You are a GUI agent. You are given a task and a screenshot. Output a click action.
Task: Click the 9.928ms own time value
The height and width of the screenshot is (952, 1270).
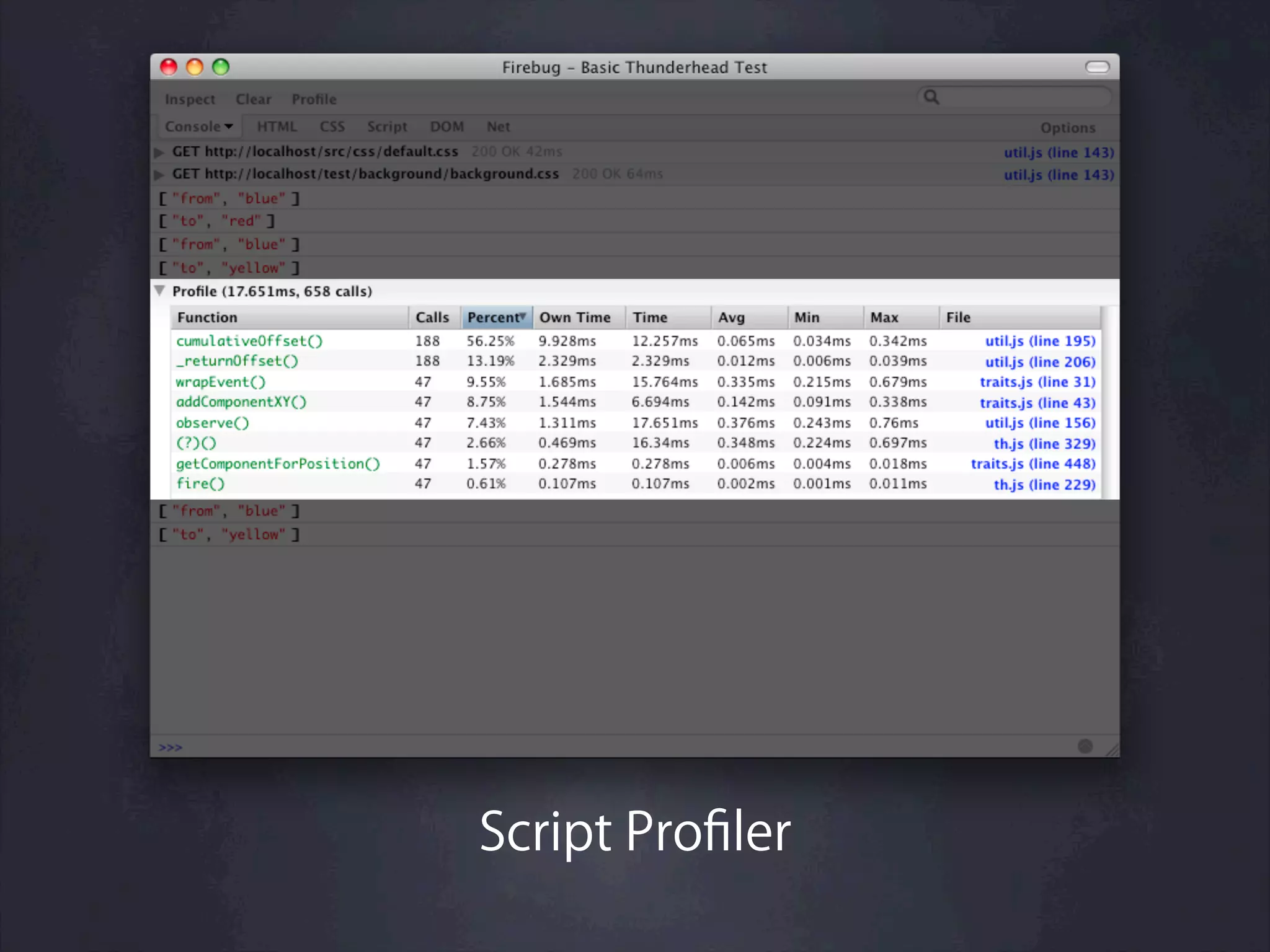click(567, 341)
